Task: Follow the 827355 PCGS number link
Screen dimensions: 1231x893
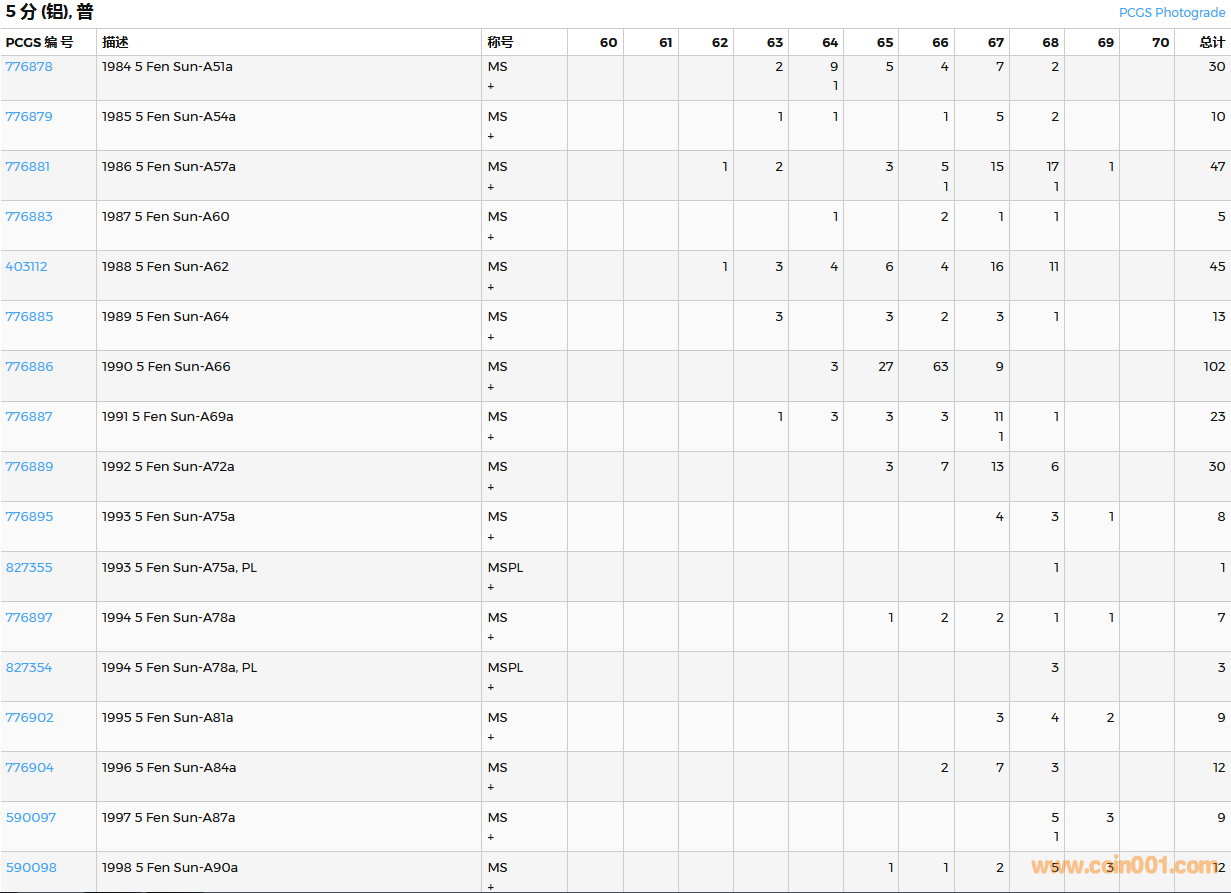Action: 29,568
